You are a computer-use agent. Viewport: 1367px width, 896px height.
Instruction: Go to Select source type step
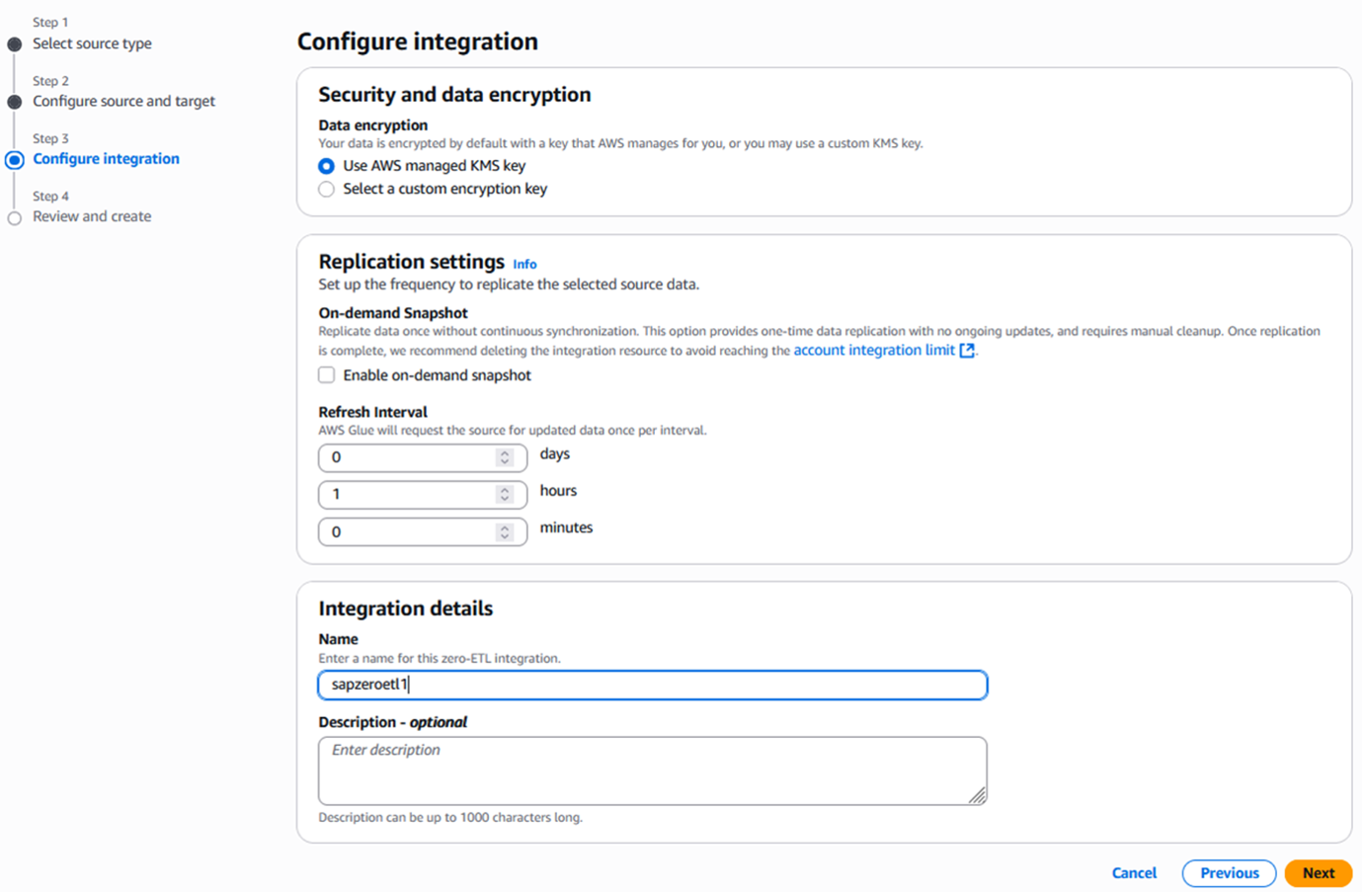92,43
